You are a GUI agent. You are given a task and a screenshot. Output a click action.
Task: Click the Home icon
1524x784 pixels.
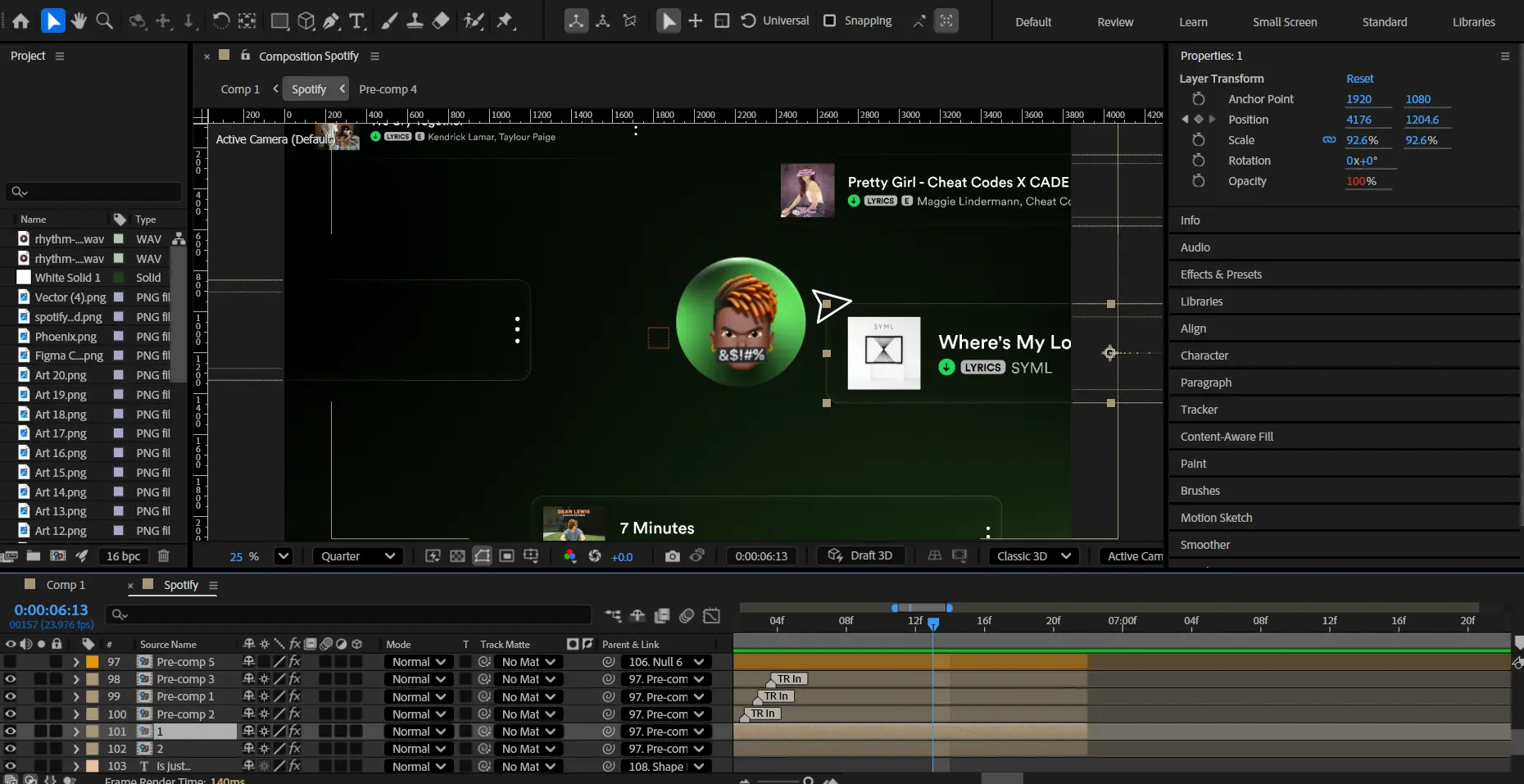pyautogui.click(x=21, y=21)
